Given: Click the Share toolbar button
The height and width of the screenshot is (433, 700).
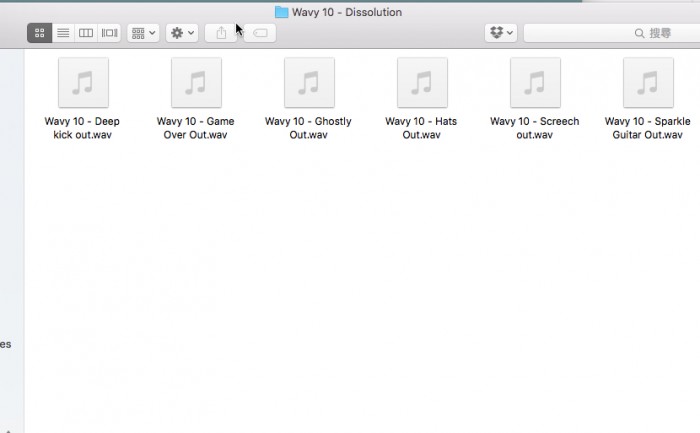Looking at the screenshot, I should (x=221, y=33).
